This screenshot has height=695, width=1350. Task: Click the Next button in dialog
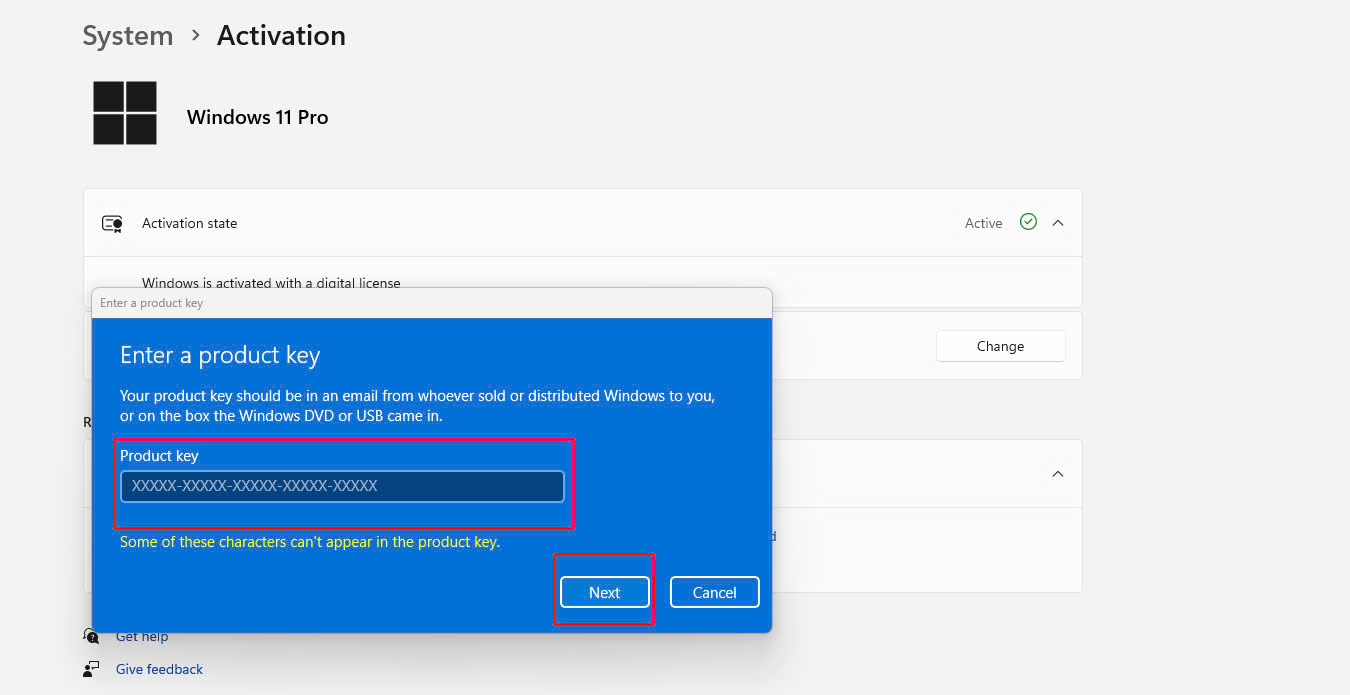(605, 592)
